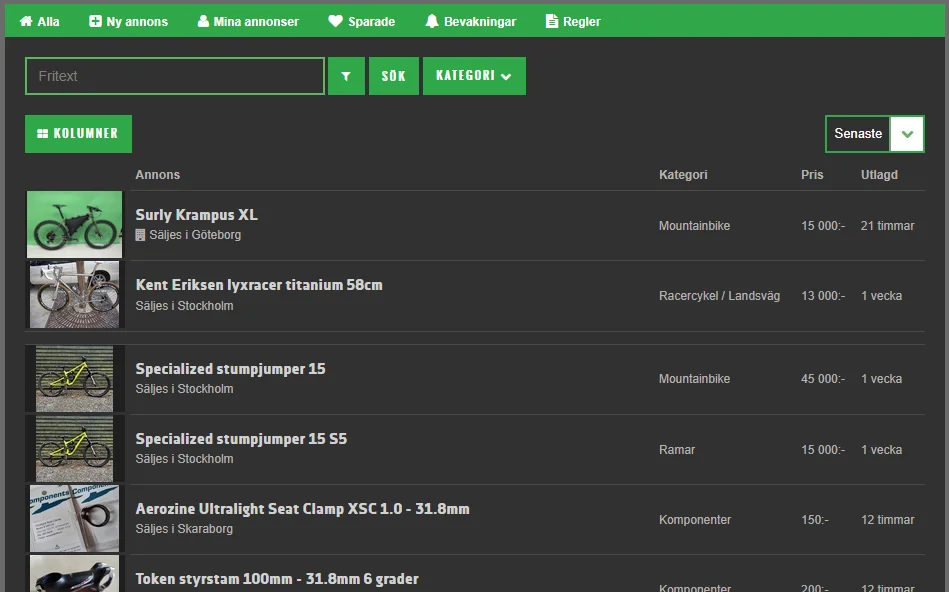Screen dimensions: 949x592
Task: Open the Kent Eriksen lyxracer titanium listing
Action: coord(259,285)
